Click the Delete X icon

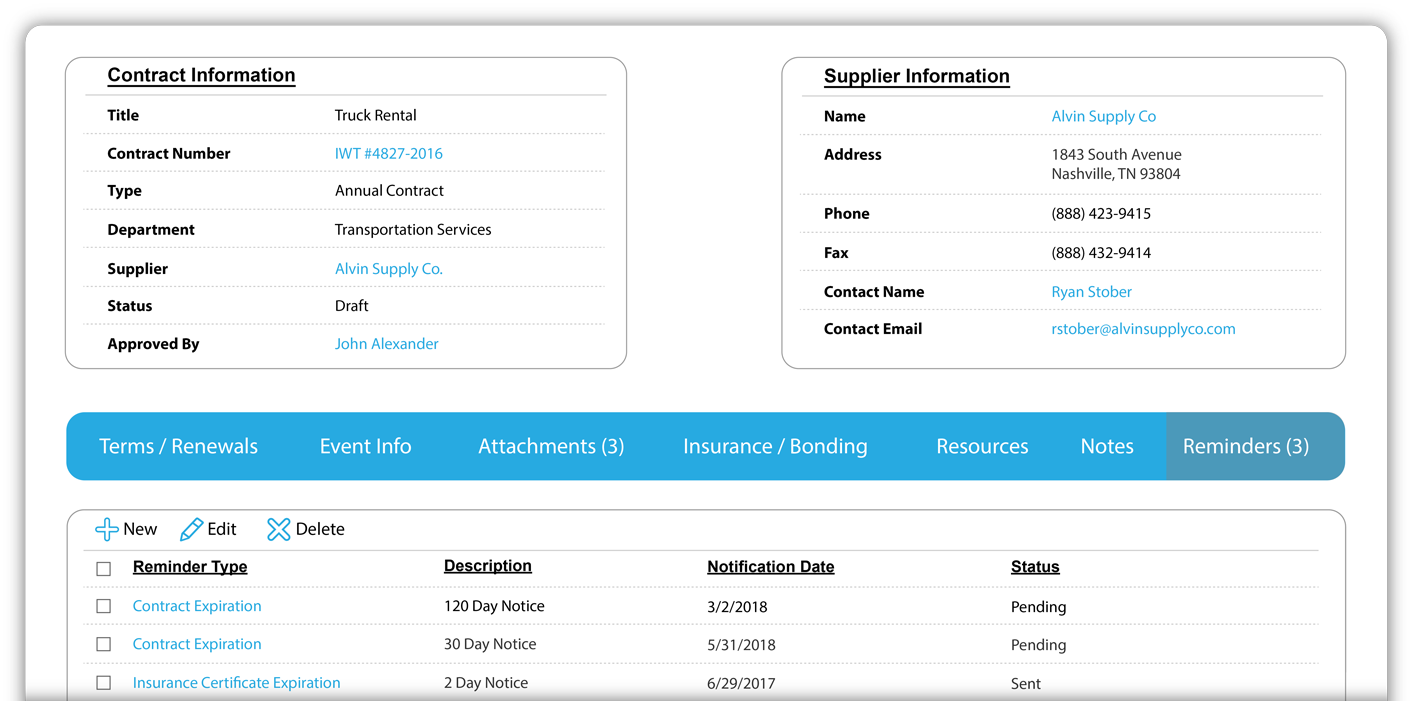(x=278, y=529)
